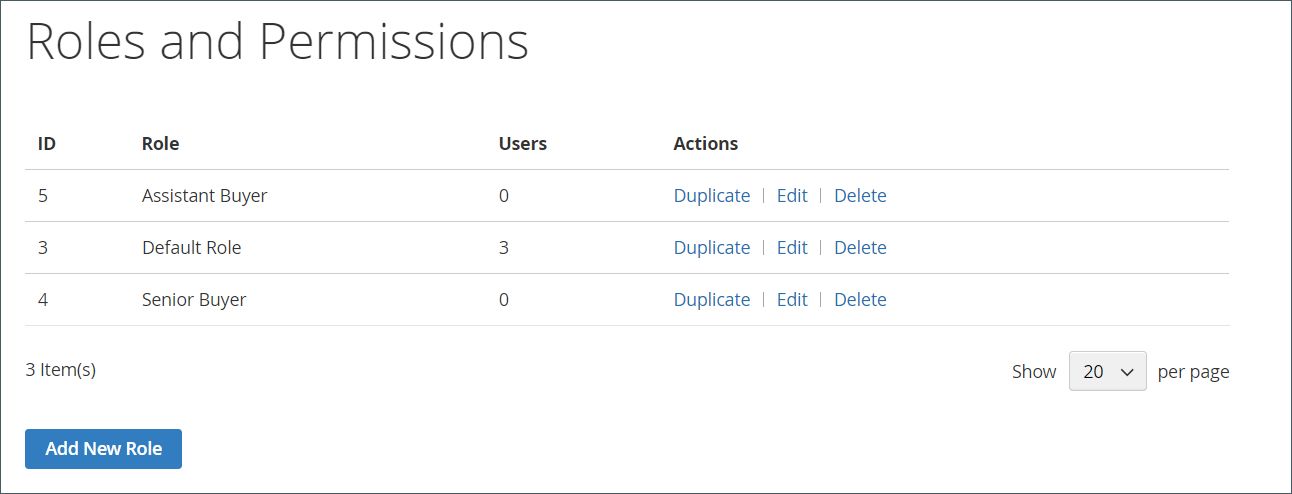The height and width of the screenshot is (494, 1292).
Task: Edit the Assistant Buyer role
Action: coord(791,196)
